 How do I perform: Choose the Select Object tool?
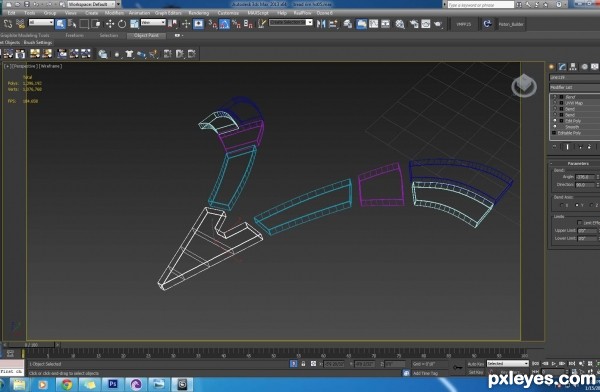60,24
